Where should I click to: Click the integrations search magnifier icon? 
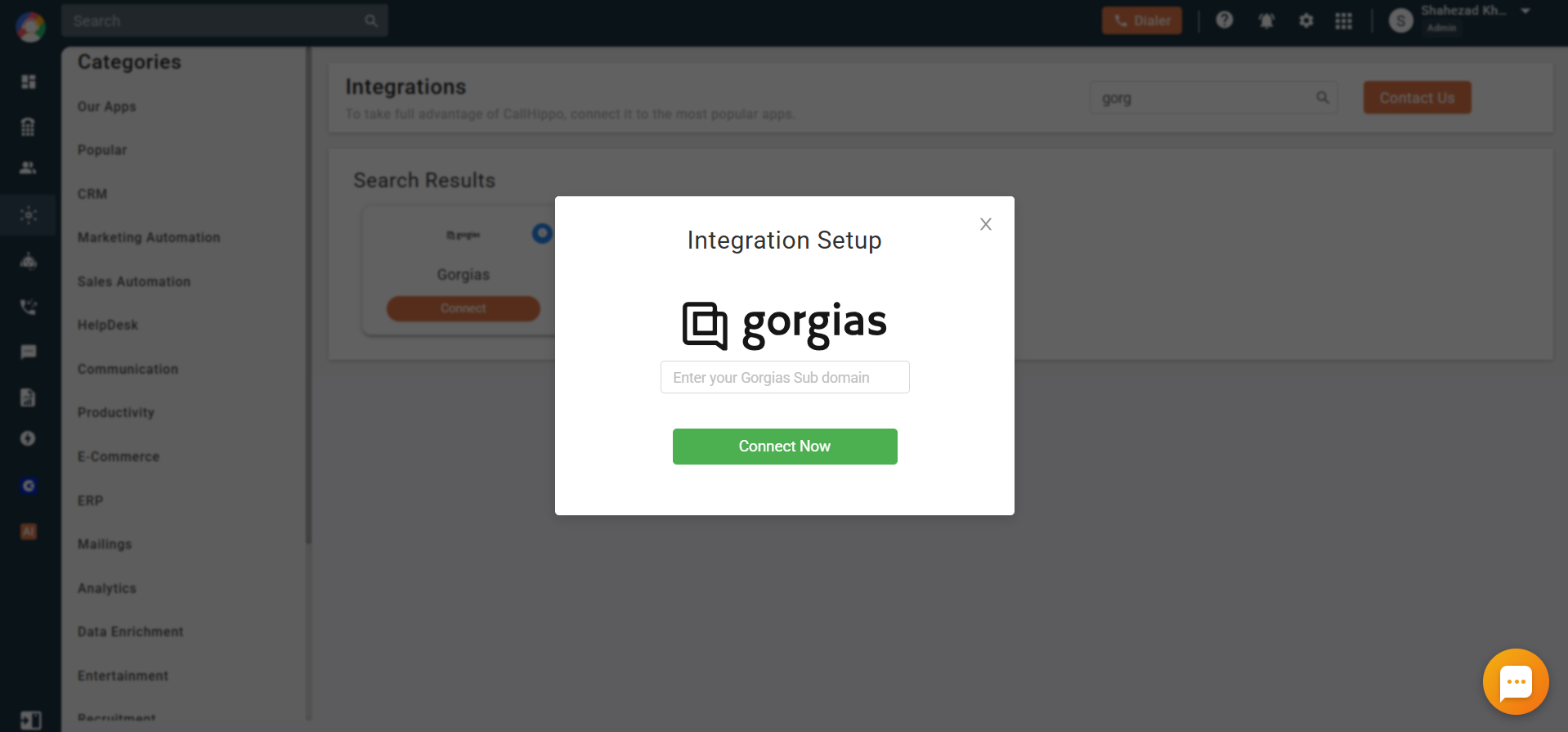coord(1323,98)
